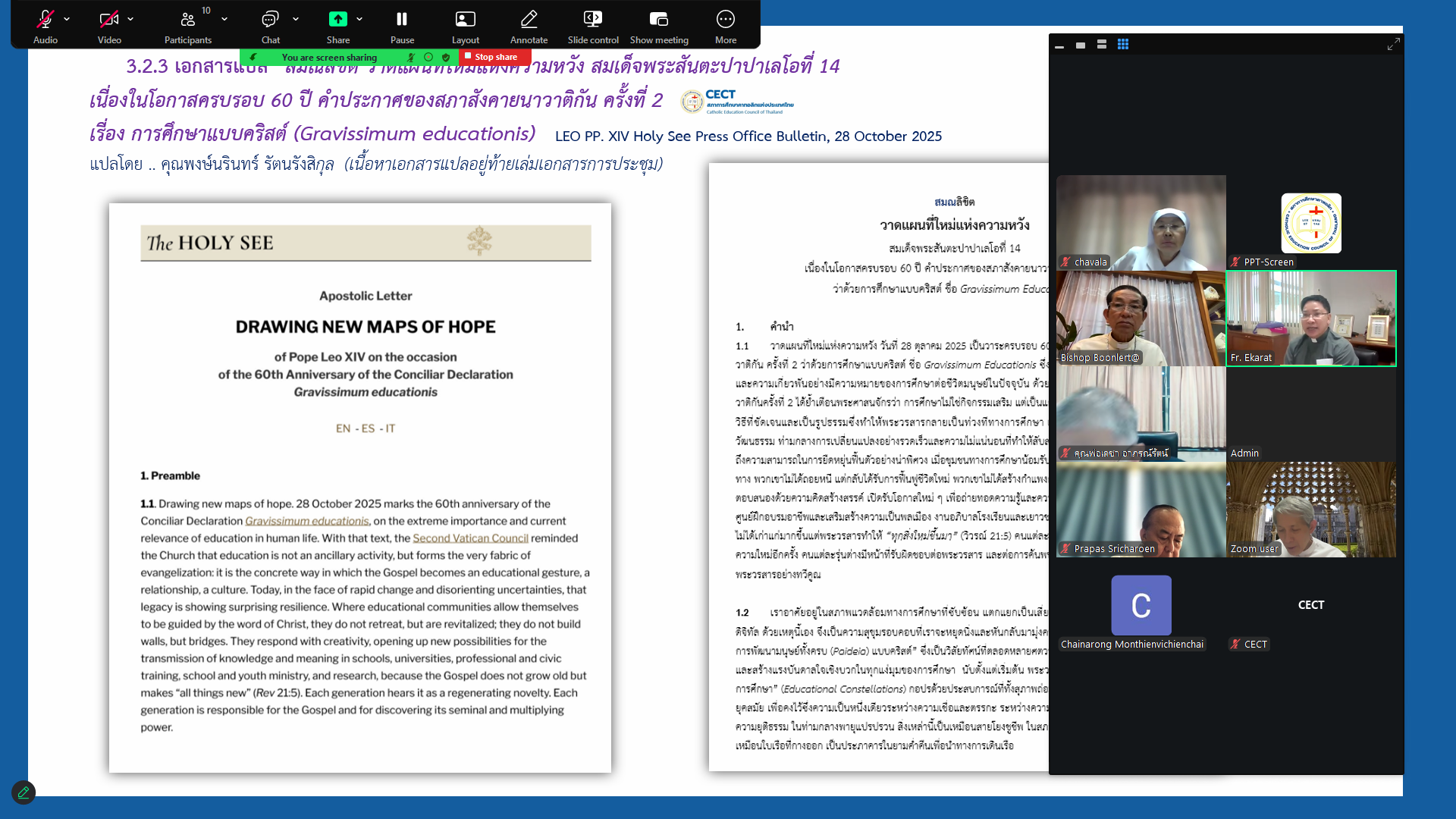
Task: Select Fr. Ekarat video thumbnail
Action: [1311, 318]
